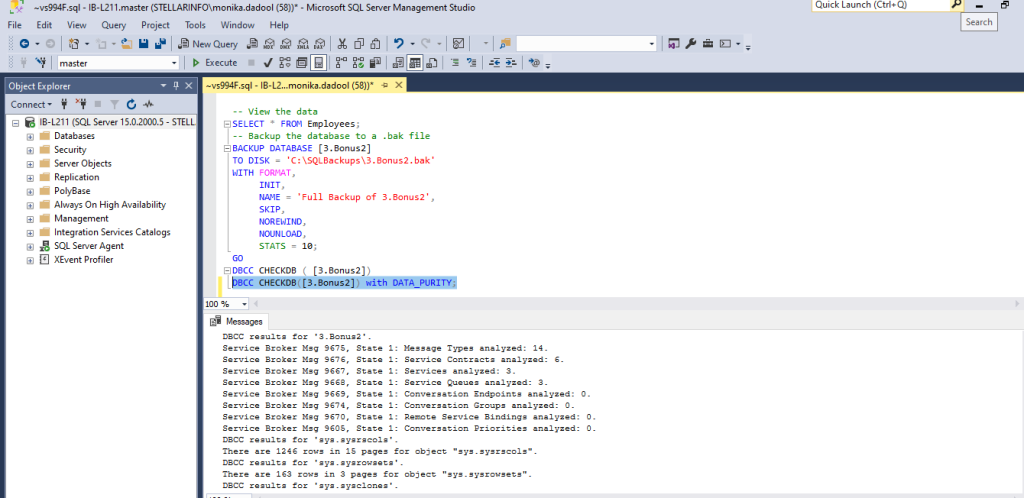Viewport: 1024px width, 498px height.
Task: Click the Object Explorer pin icon
Action: coord(176,86)
